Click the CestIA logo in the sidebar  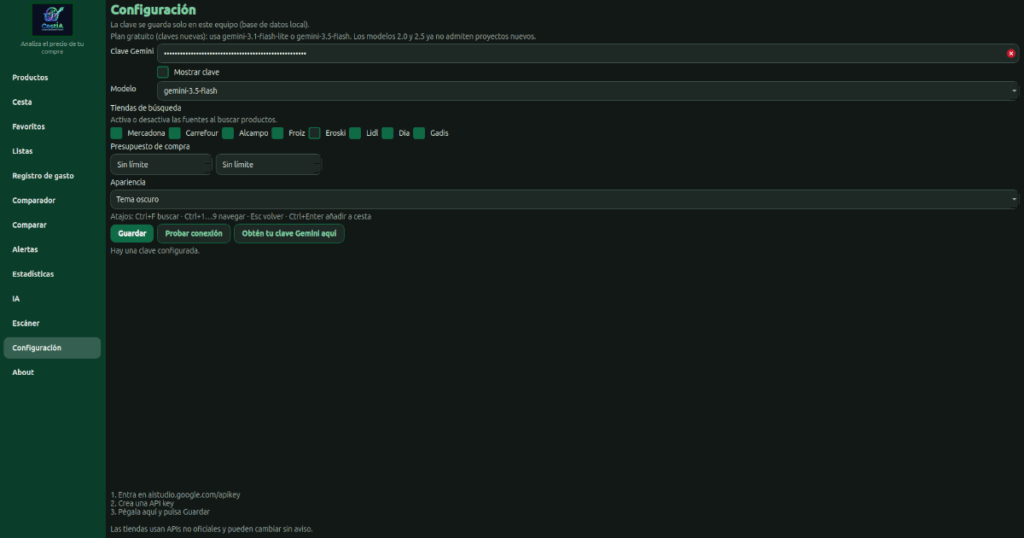(52, 20)
